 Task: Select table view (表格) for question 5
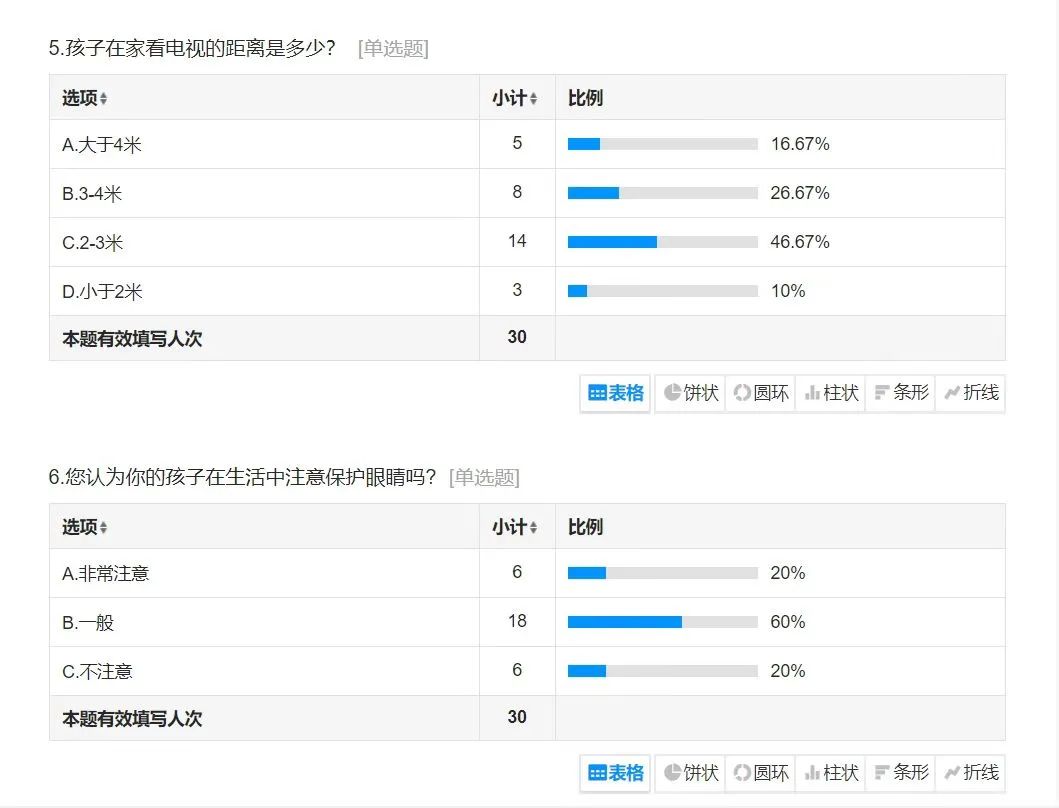tap(615, 393)
